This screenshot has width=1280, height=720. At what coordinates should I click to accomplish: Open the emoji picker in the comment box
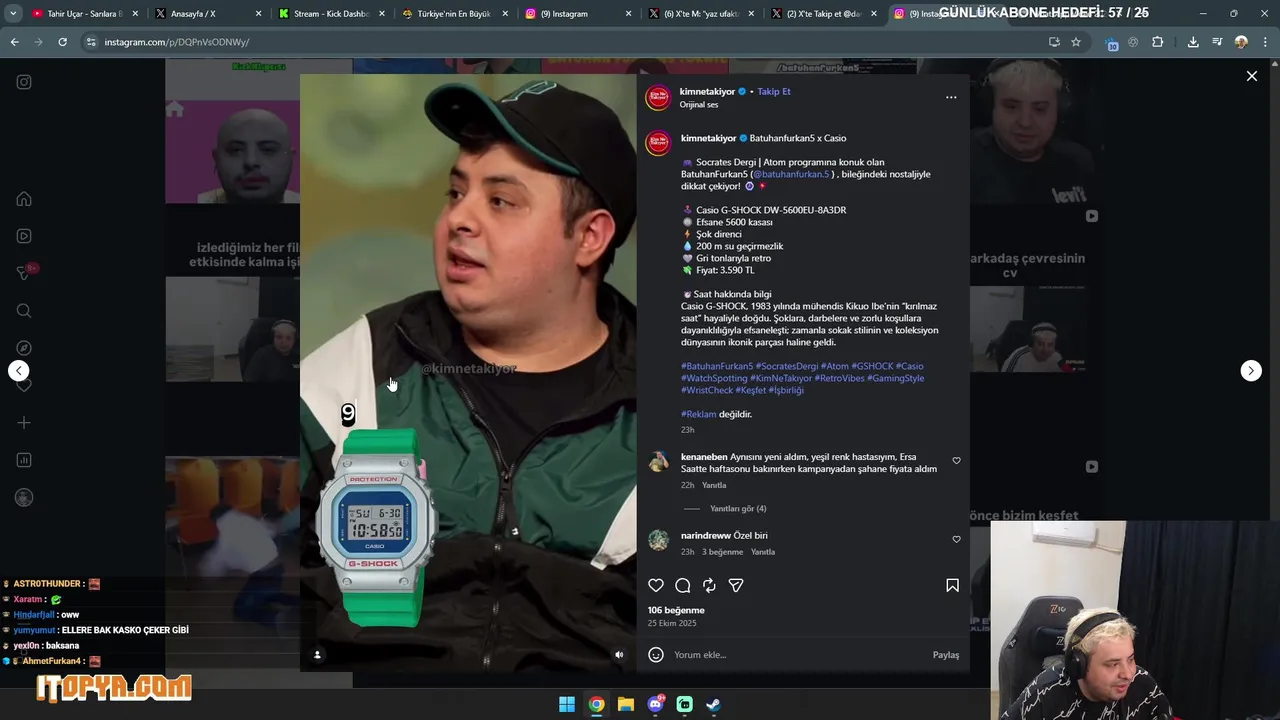click(x=656, y=655)
